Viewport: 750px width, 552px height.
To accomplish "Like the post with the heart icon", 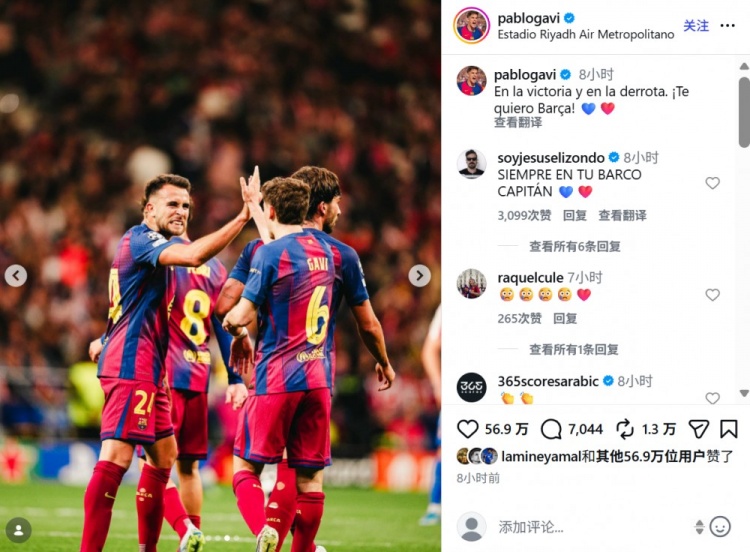I will click(467, 429).
